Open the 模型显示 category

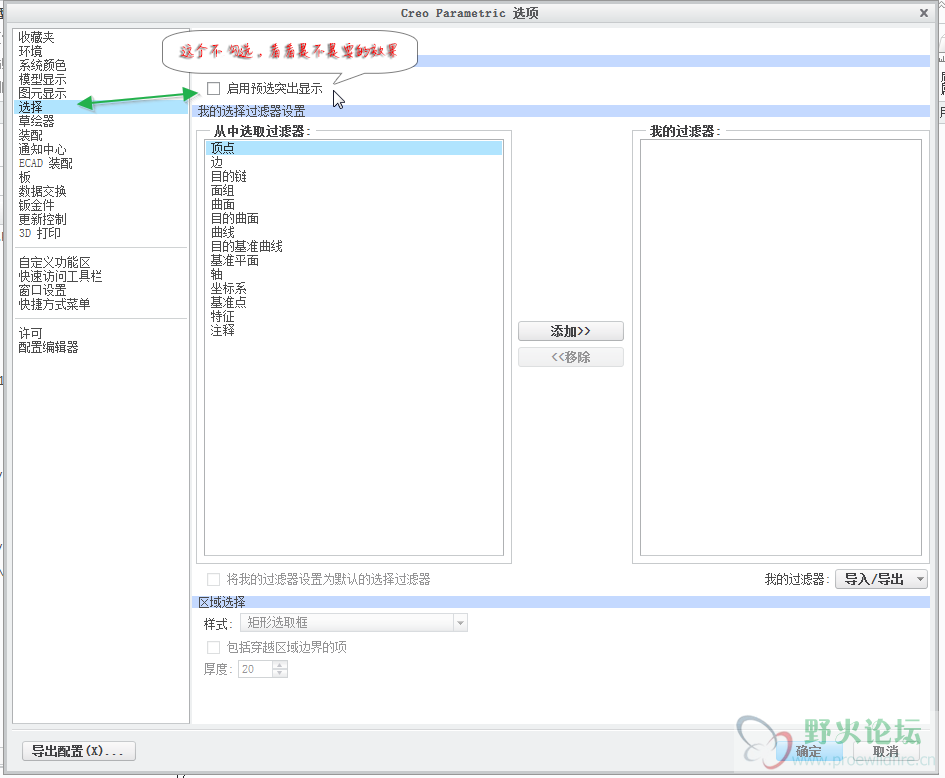(42, 79)
